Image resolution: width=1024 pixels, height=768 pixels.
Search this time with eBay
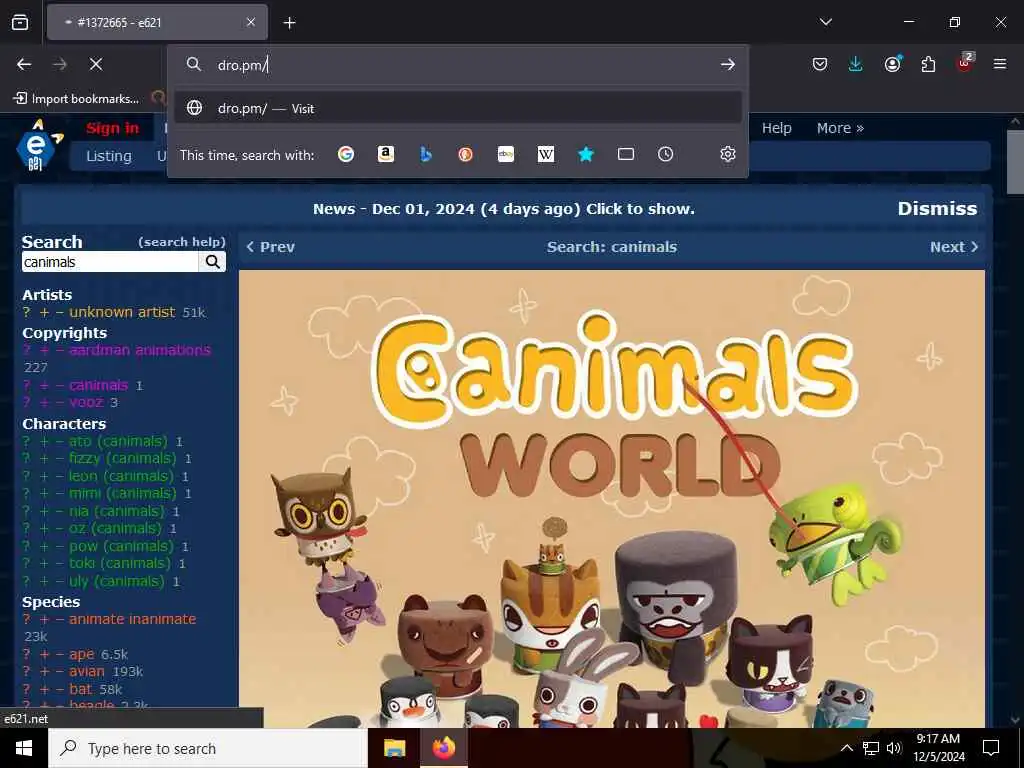(x=505, y=154)
